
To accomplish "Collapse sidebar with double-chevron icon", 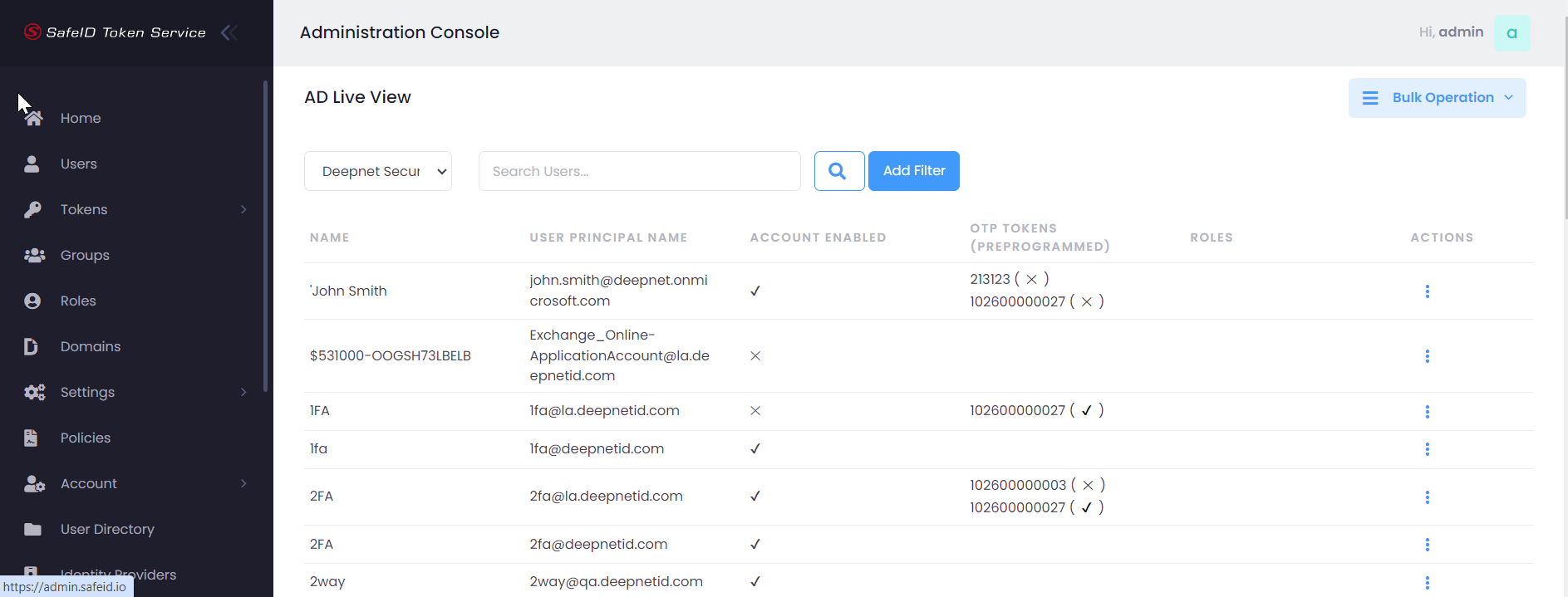I will [x=229, y=32].
